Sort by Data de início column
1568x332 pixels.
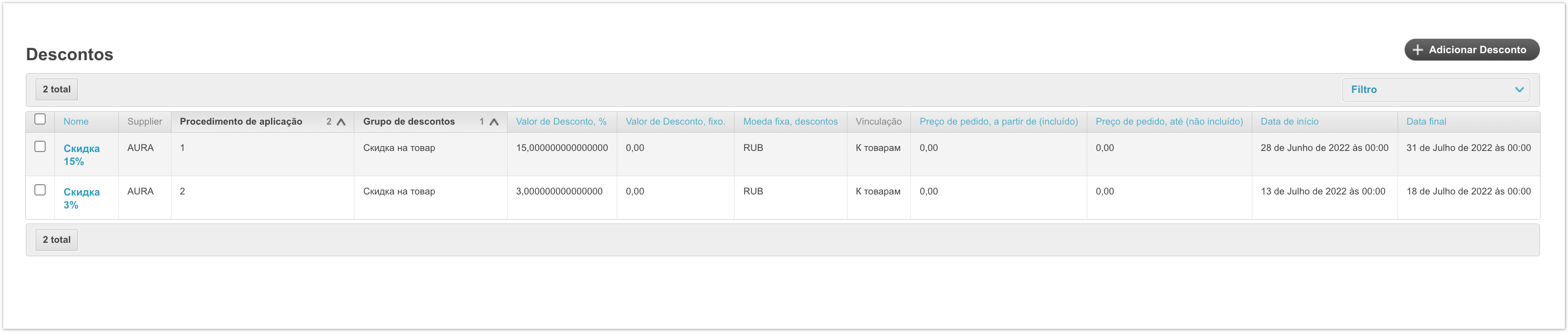[1289, 121]
